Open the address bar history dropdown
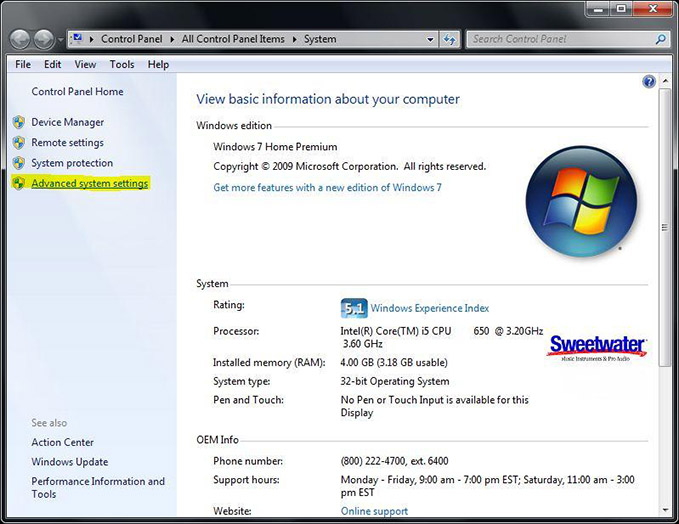The height and width of the screenshot is (524, 679). 430,39
